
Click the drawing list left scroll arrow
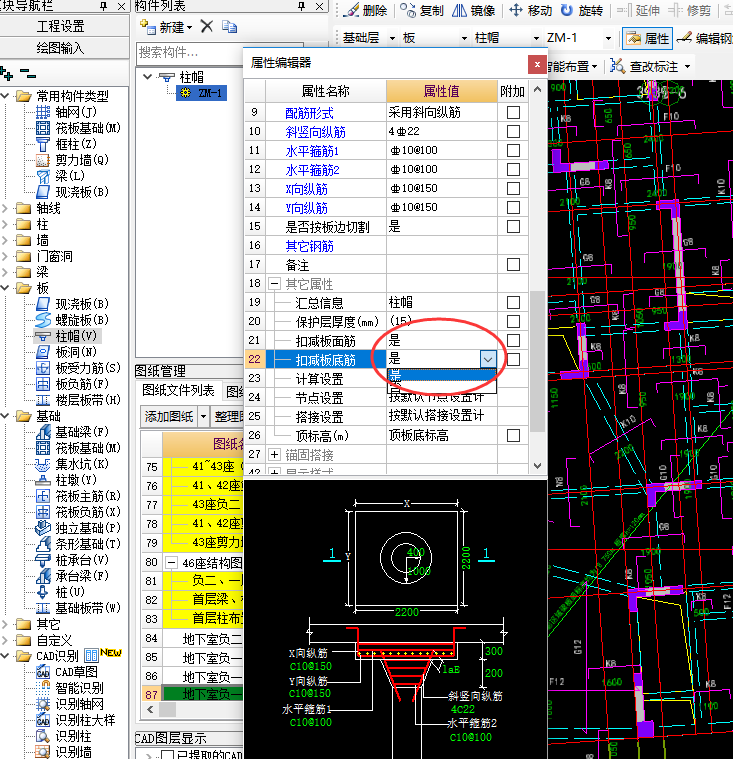[x=150, y=710]
